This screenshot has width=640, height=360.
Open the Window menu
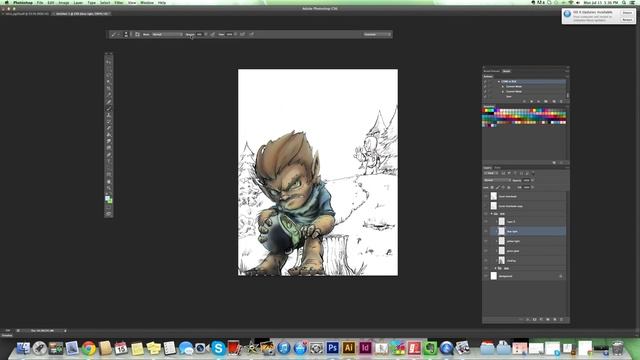[x=147, y=2]
